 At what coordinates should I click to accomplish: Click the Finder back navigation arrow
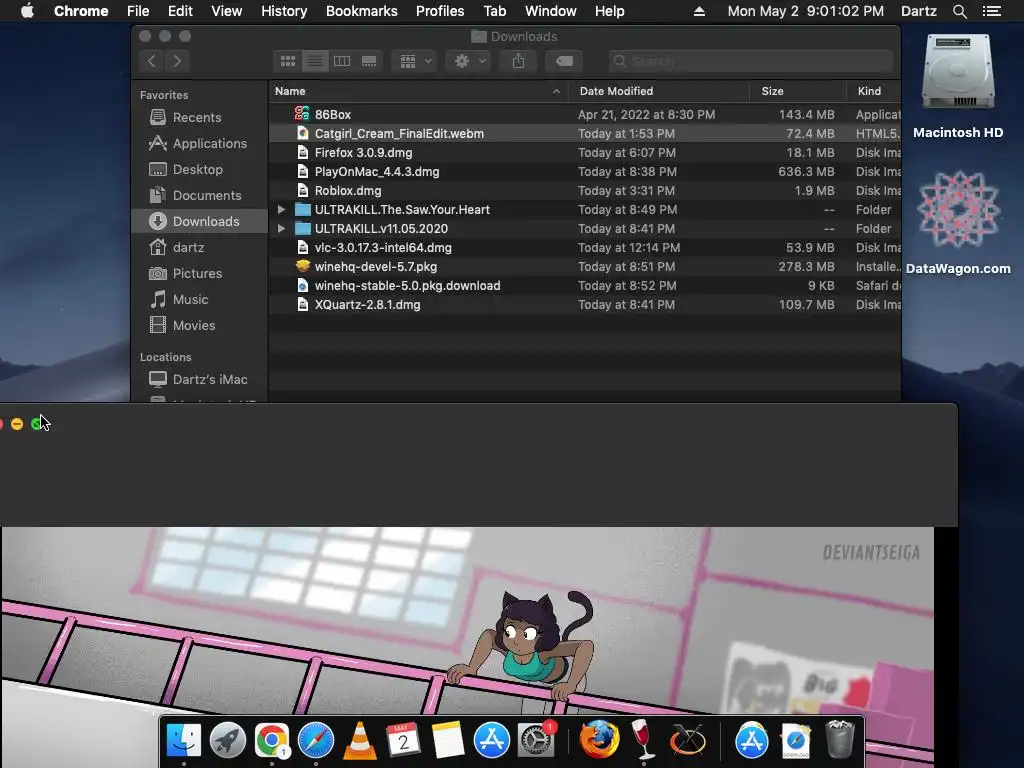point(152,61)
